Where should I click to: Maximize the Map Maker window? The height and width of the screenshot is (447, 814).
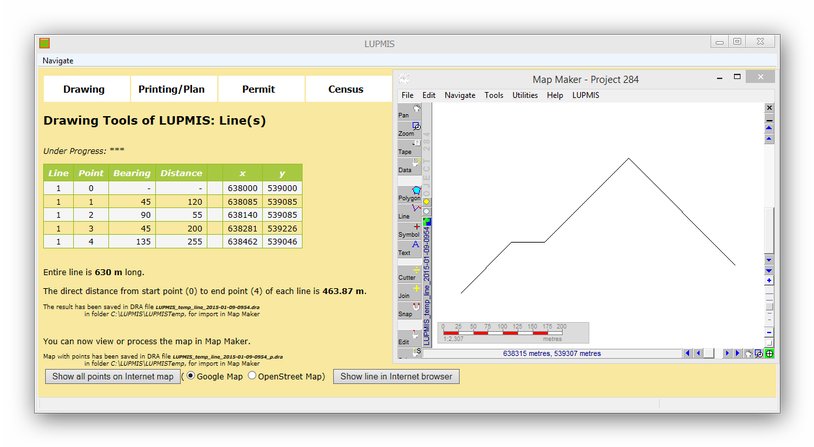point(737,77)
